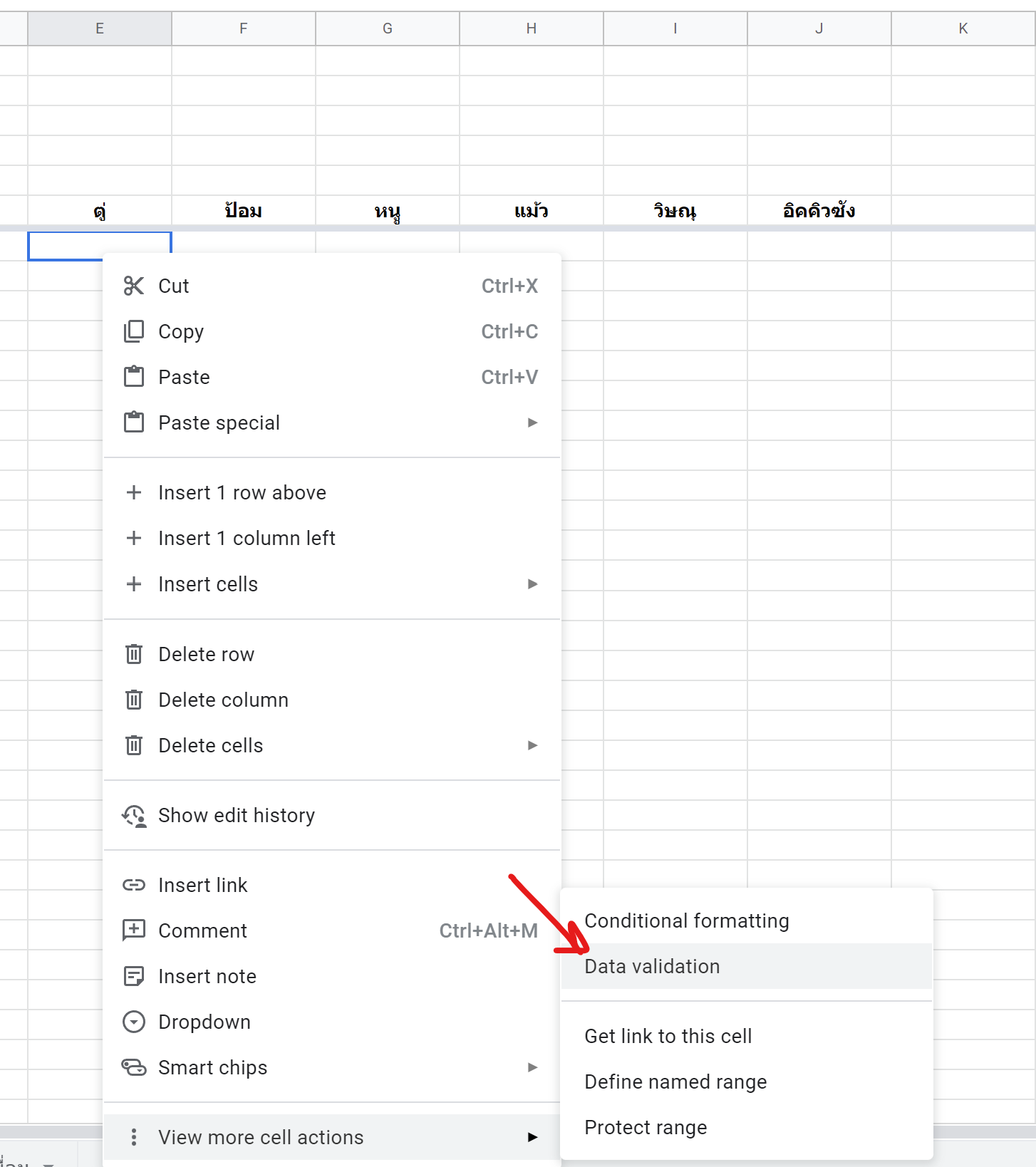
Task: Choose Get link to this cell
Action: [747, 1036]
